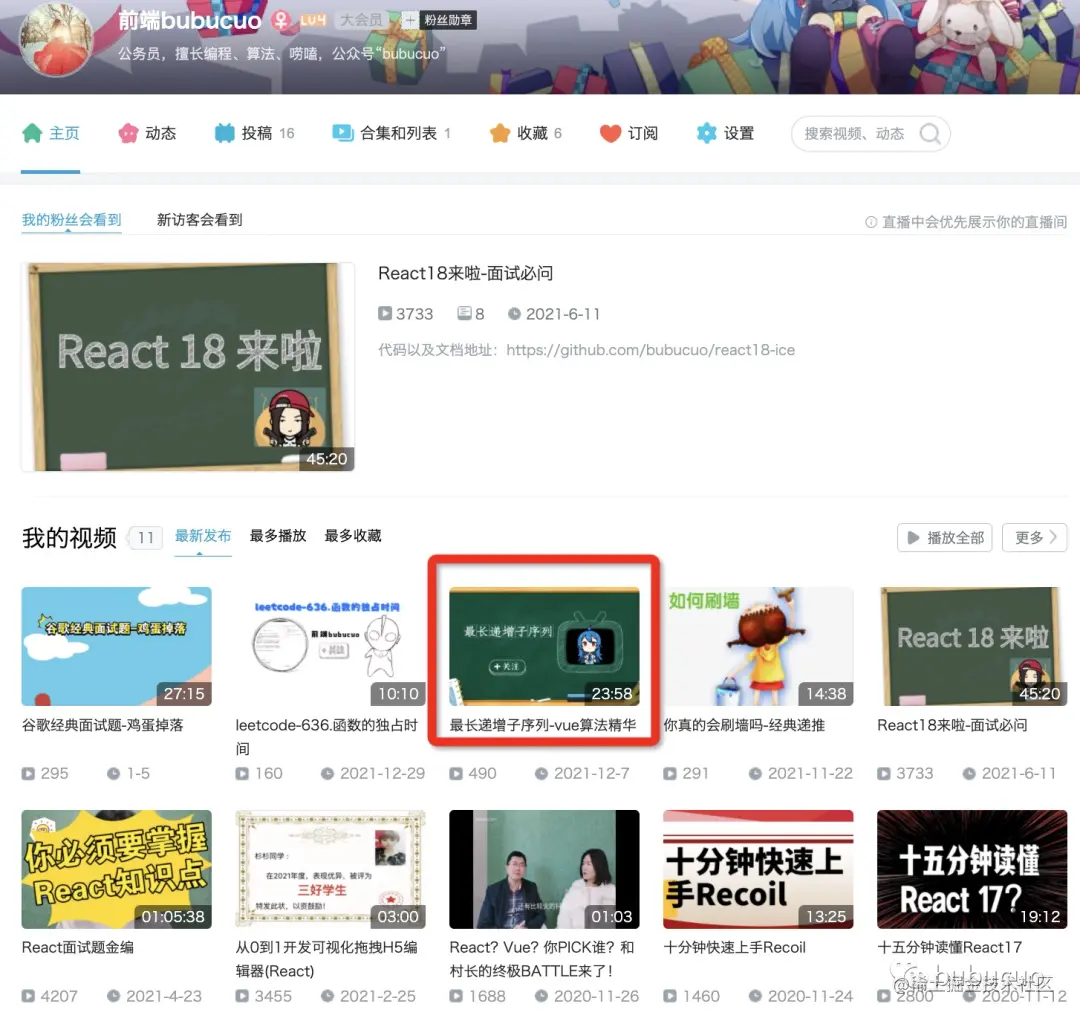The image size is (1080, 1021).
Task: Expand the 投稿 count indicator
Action: (285, 133)
